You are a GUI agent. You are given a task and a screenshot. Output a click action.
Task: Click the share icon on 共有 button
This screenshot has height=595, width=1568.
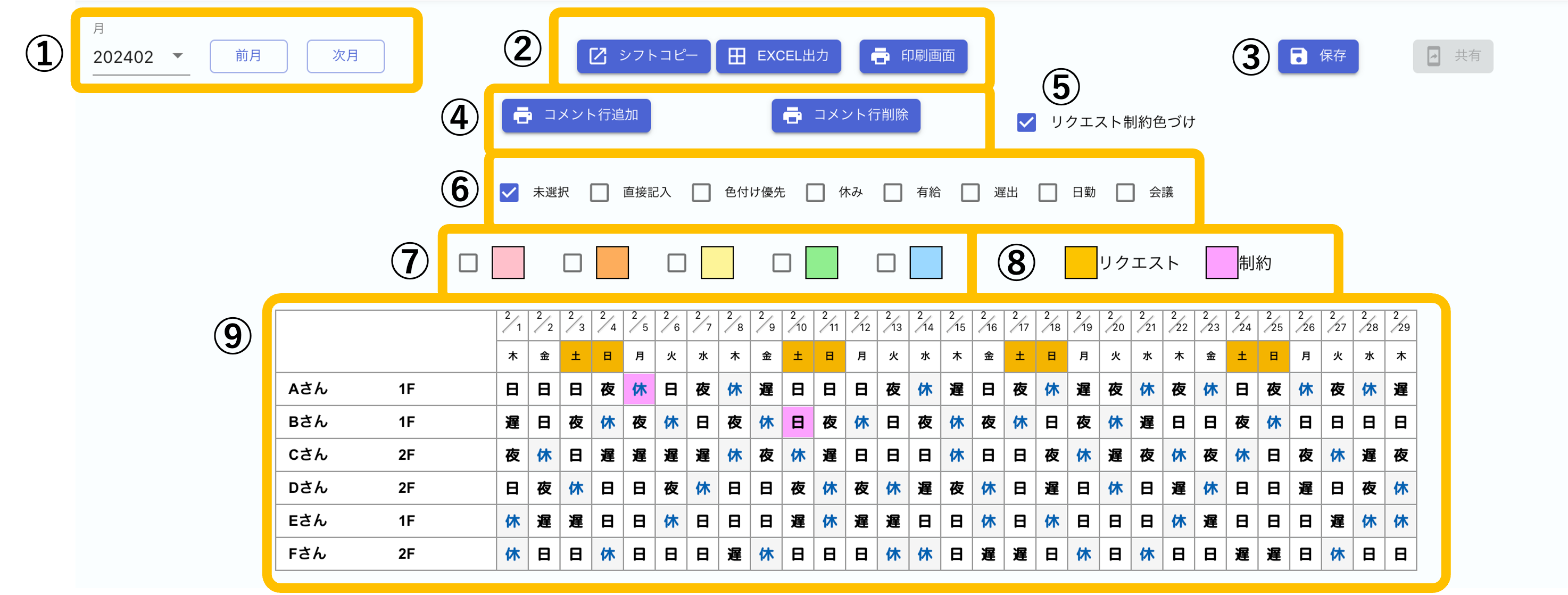[1433, 56]
